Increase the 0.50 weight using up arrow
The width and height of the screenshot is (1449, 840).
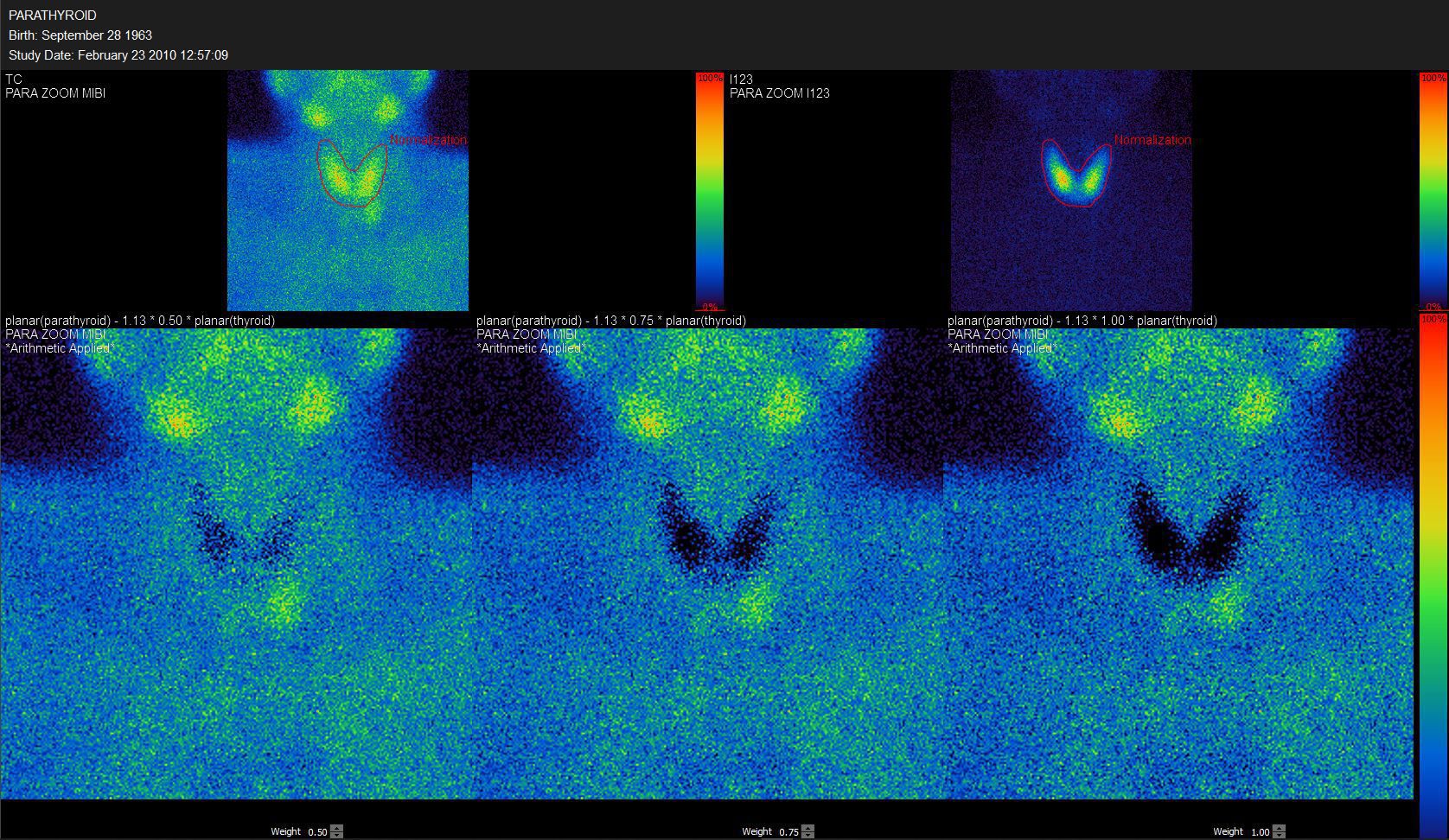tap(337, 828)
